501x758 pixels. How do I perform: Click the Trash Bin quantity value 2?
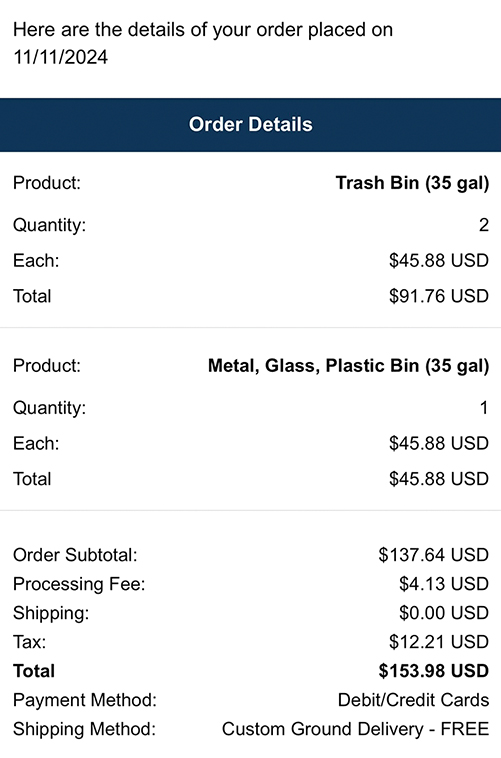tap(484, 225)
